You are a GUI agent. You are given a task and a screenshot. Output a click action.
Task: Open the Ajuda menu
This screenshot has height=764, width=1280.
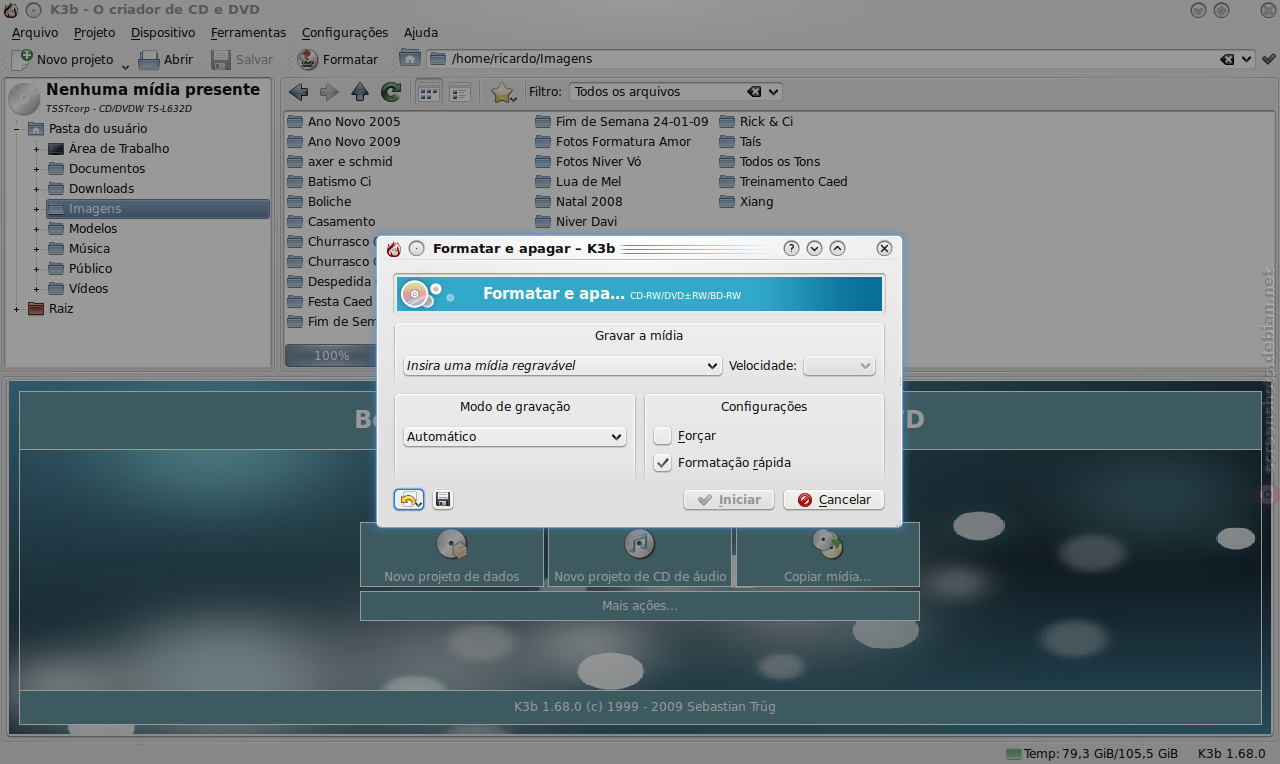[x=421, y=32]
